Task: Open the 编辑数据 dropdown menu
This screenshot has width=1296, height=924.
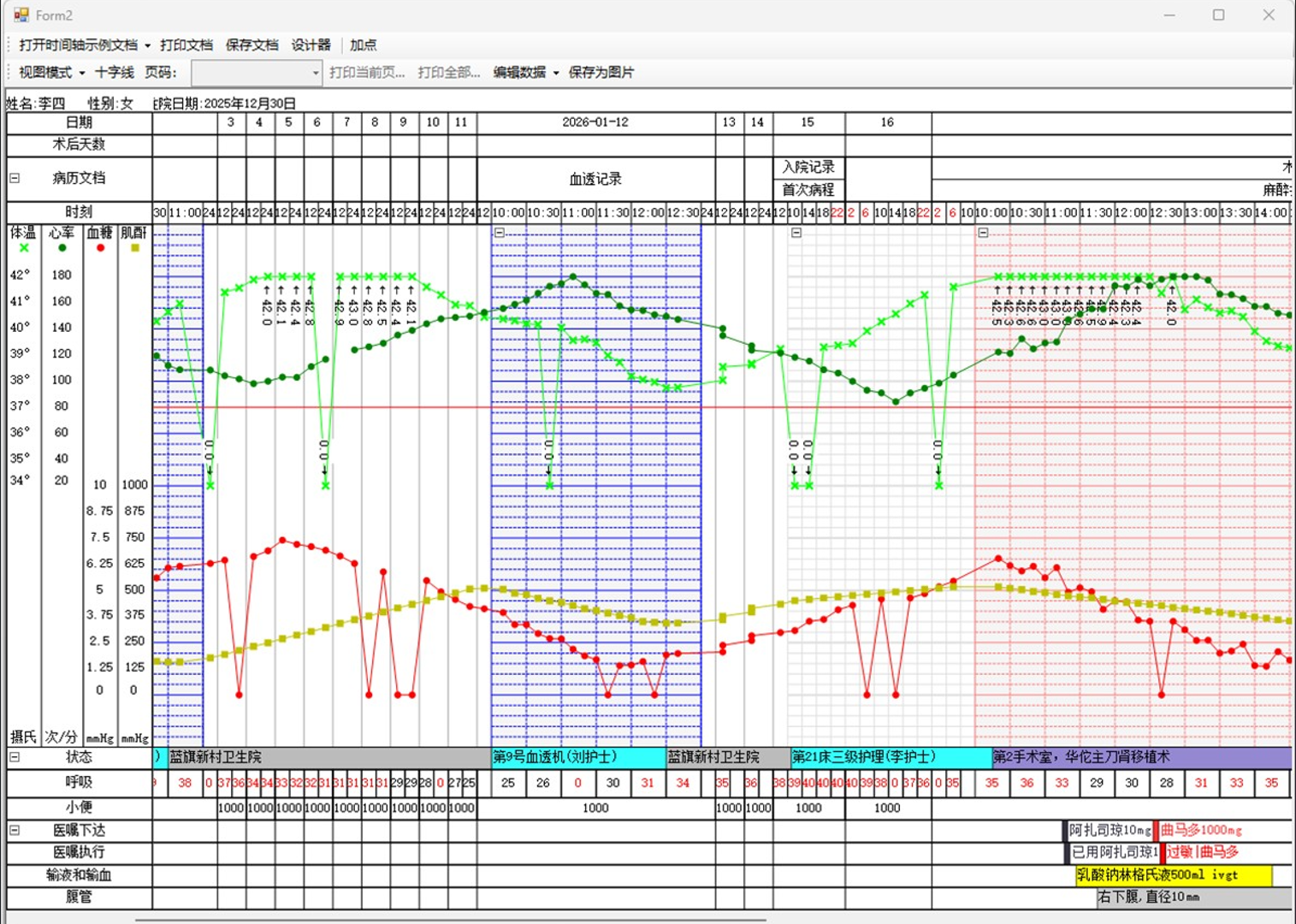Action: [x=525, y=73]
